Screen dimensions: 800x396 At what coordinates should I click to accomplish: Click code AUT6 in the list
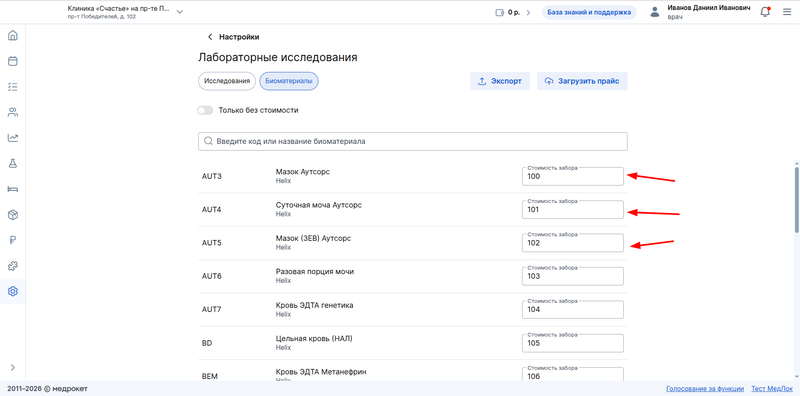[x=211, y=276]
